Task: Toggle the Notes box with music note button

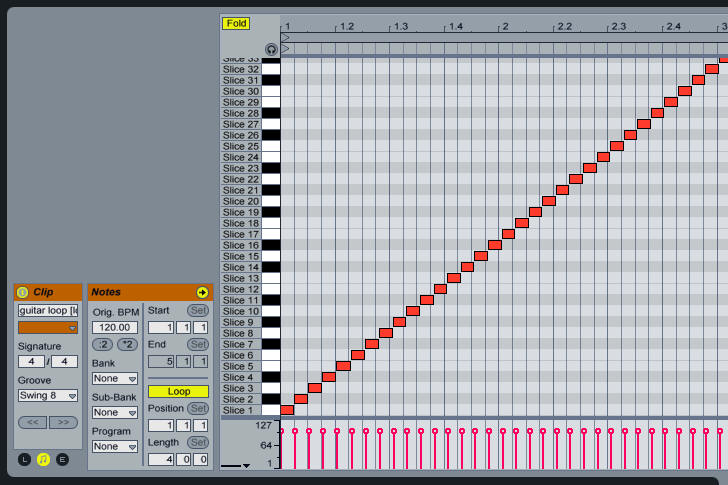Action: (43, 459)
